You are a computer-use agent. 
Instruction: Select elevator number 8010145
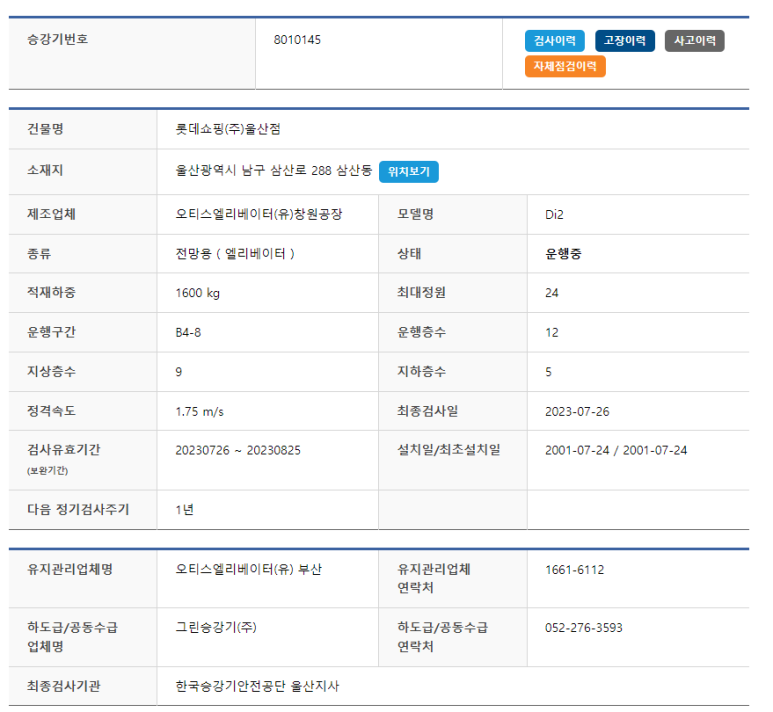click(297, 39)
